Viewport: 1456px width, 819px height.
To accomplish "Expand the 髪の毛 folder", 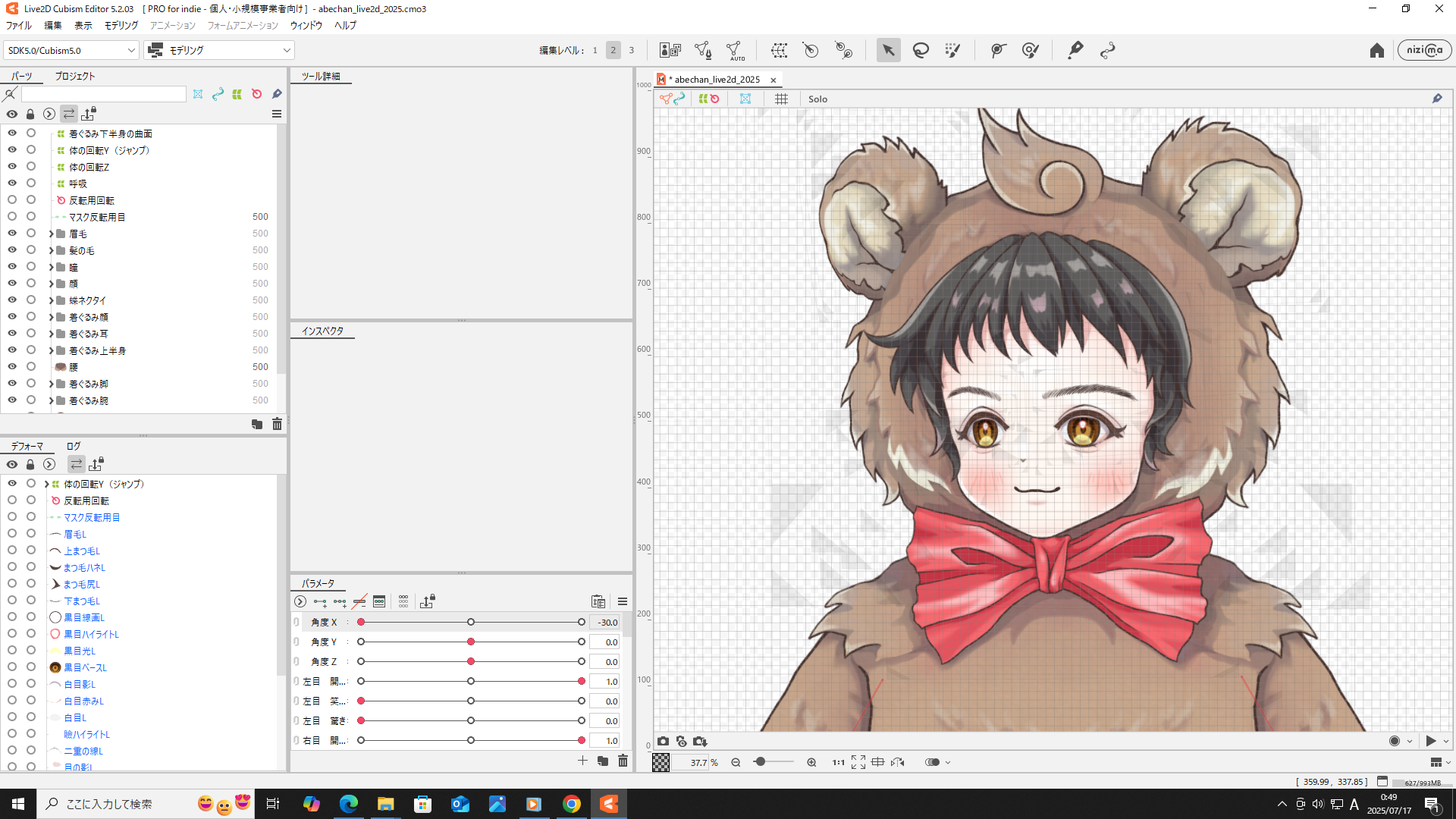I will (x=52, y=250).
